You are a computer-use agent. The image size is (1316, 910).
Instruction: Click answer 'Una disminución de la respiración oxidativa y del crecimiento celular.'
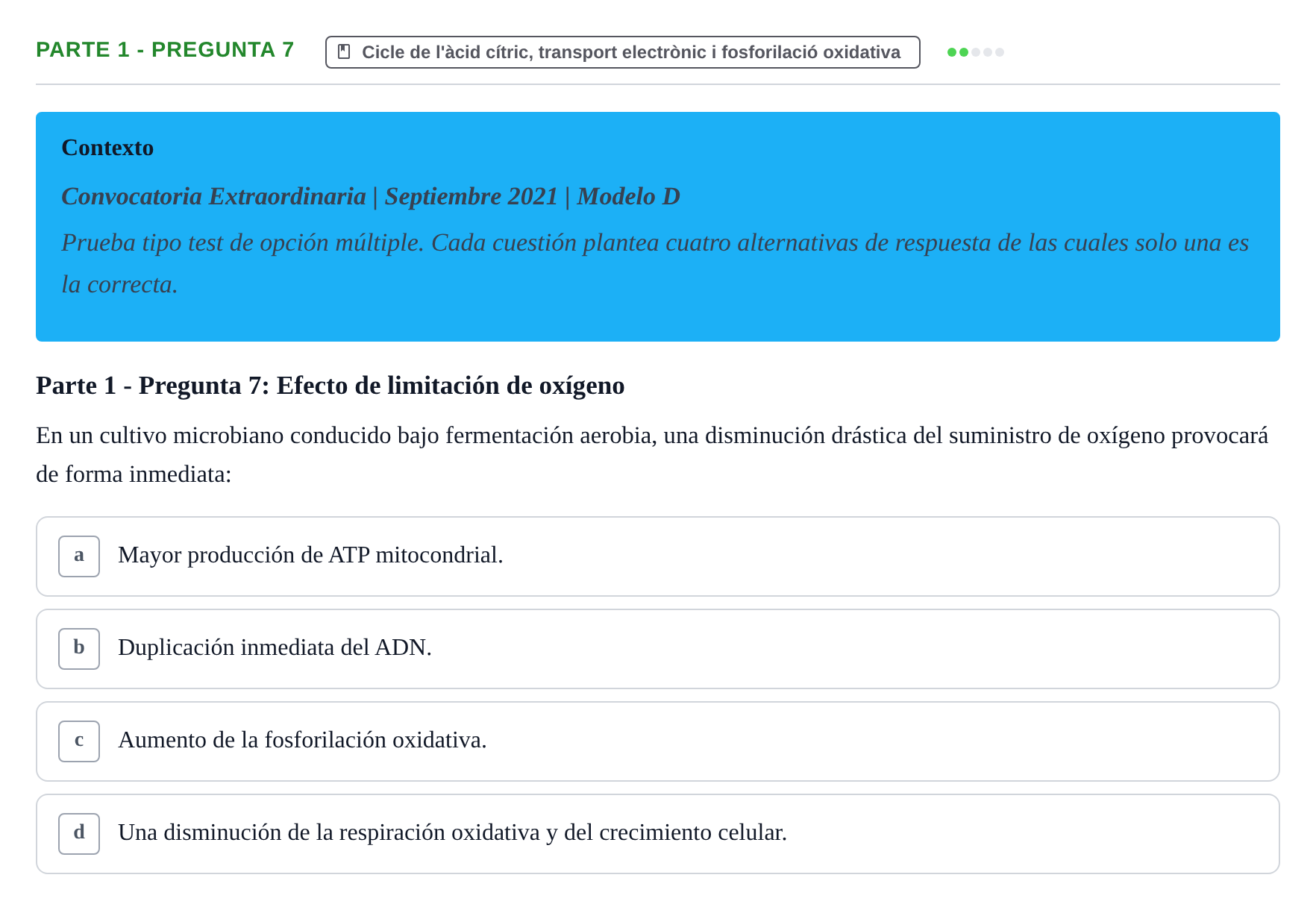452,832
